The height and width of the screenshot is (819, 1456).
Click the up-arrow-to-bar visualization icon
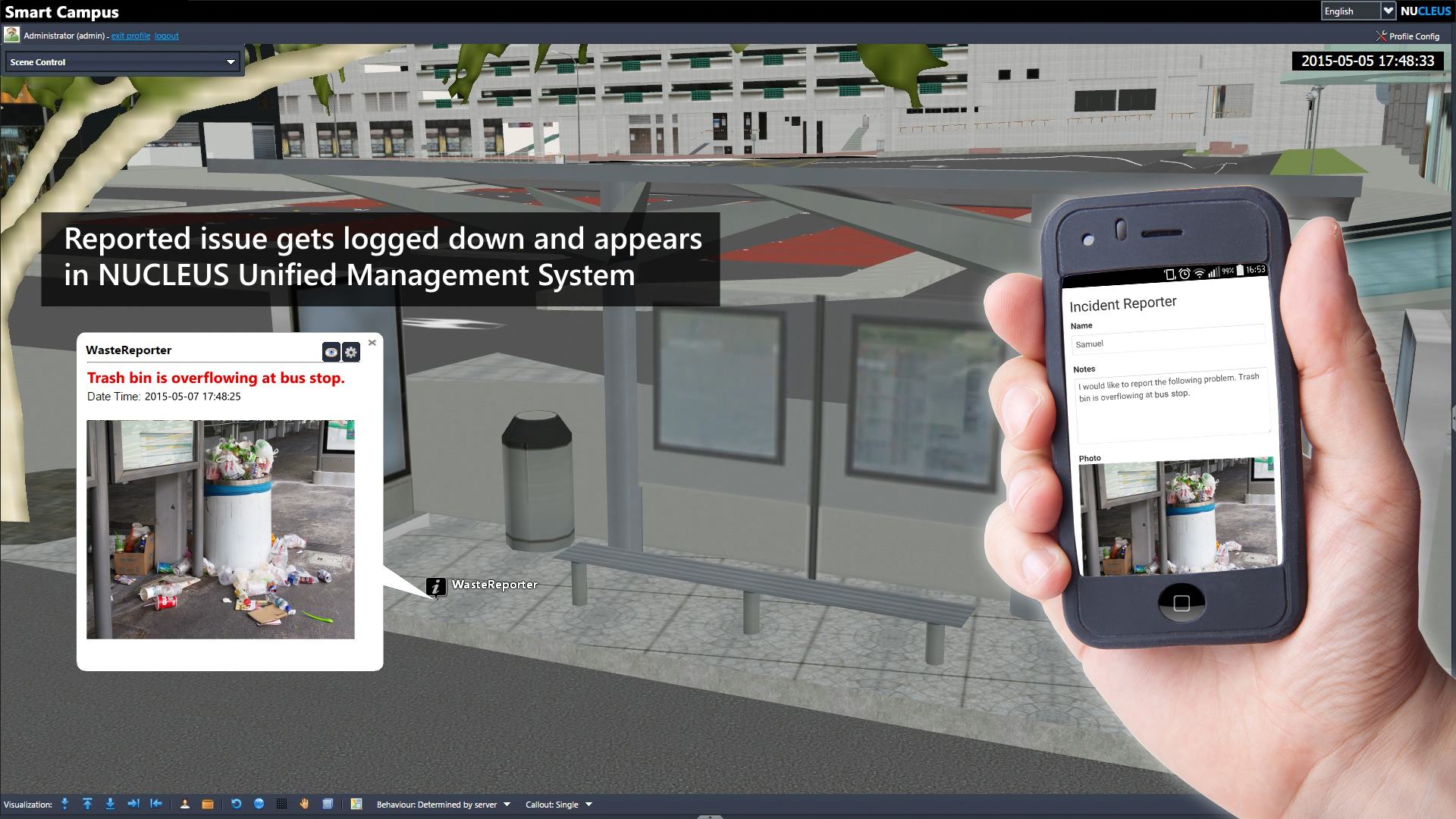pos(88,804)
